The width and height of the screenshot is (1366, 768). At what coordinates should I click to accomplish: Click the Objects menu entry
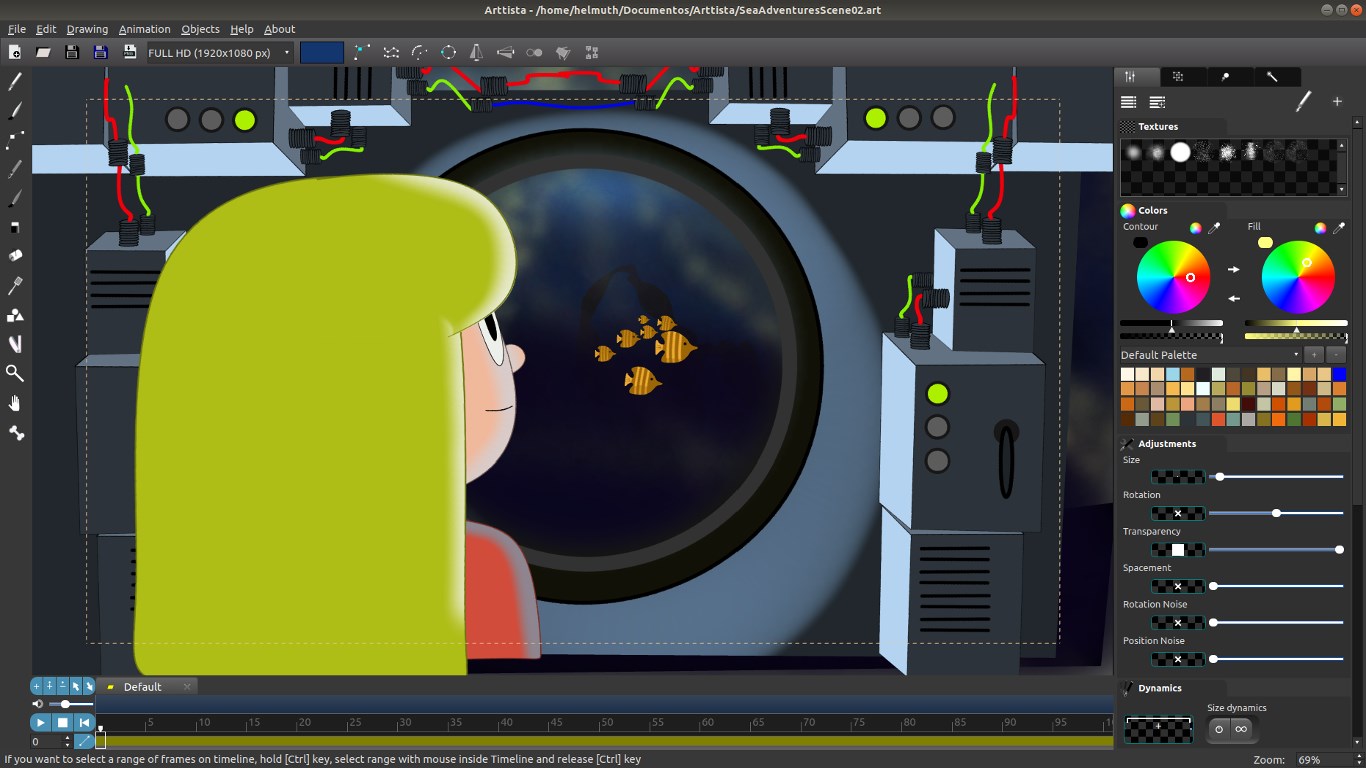click(200, 29)
